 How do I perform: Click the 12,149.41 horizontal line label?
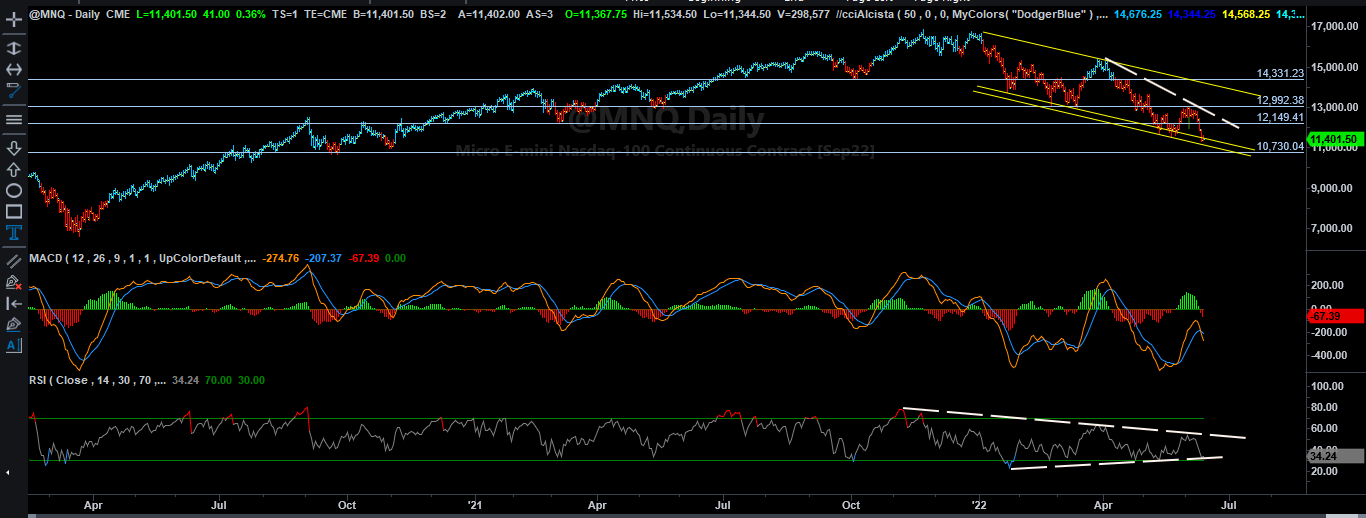point(1280,117)
